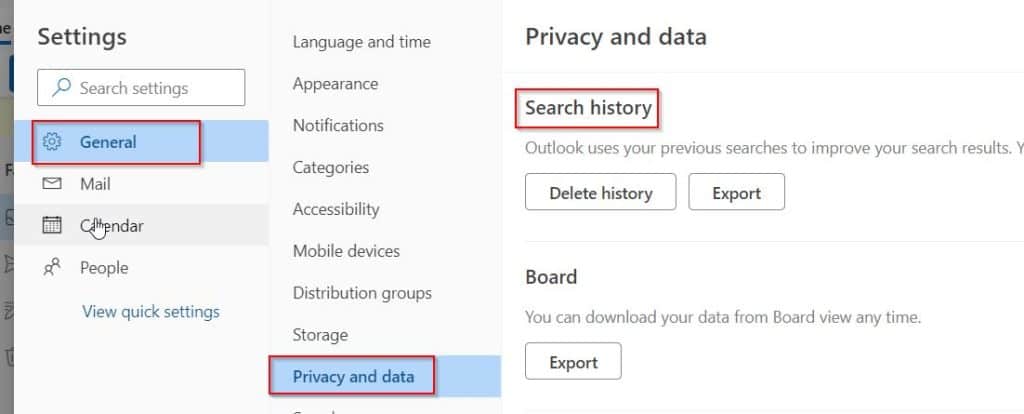Export Board data with Export button
Viewport: 1024px width, 414px height.
pyautogui.click(x=573, y=361)
